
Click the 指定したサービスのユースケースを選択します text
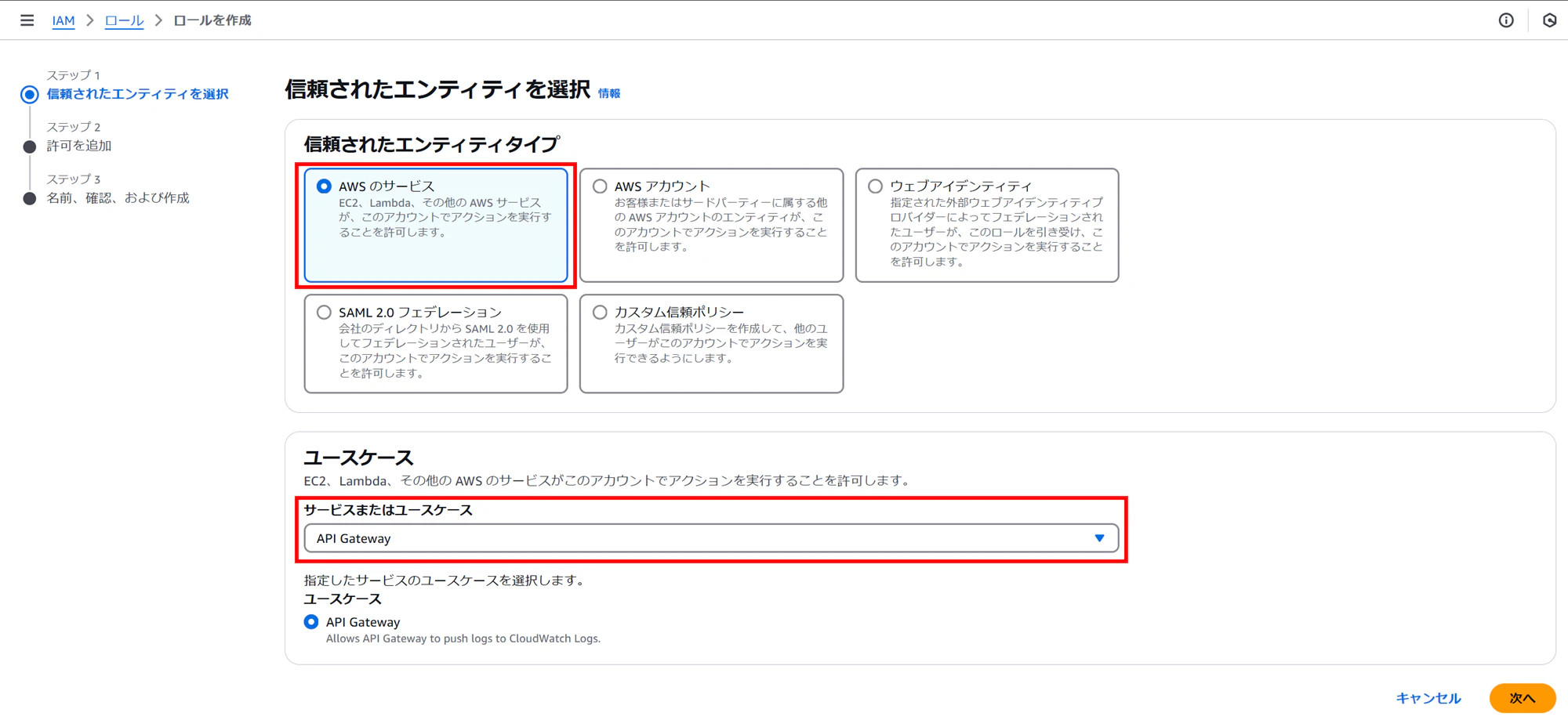tap(445, 581)
